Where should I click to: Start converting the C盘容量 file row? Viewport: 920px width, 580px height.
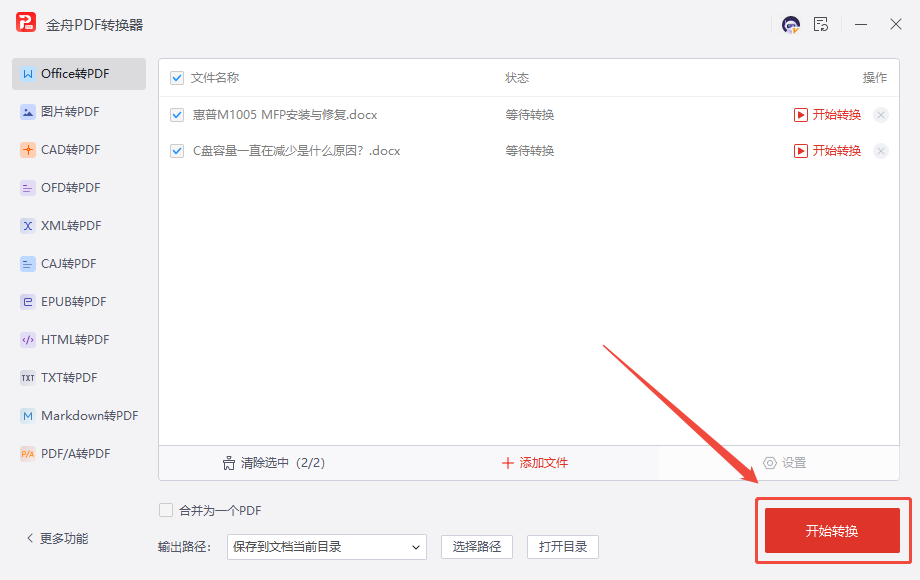pyautogui.click(x=827, y=151)
